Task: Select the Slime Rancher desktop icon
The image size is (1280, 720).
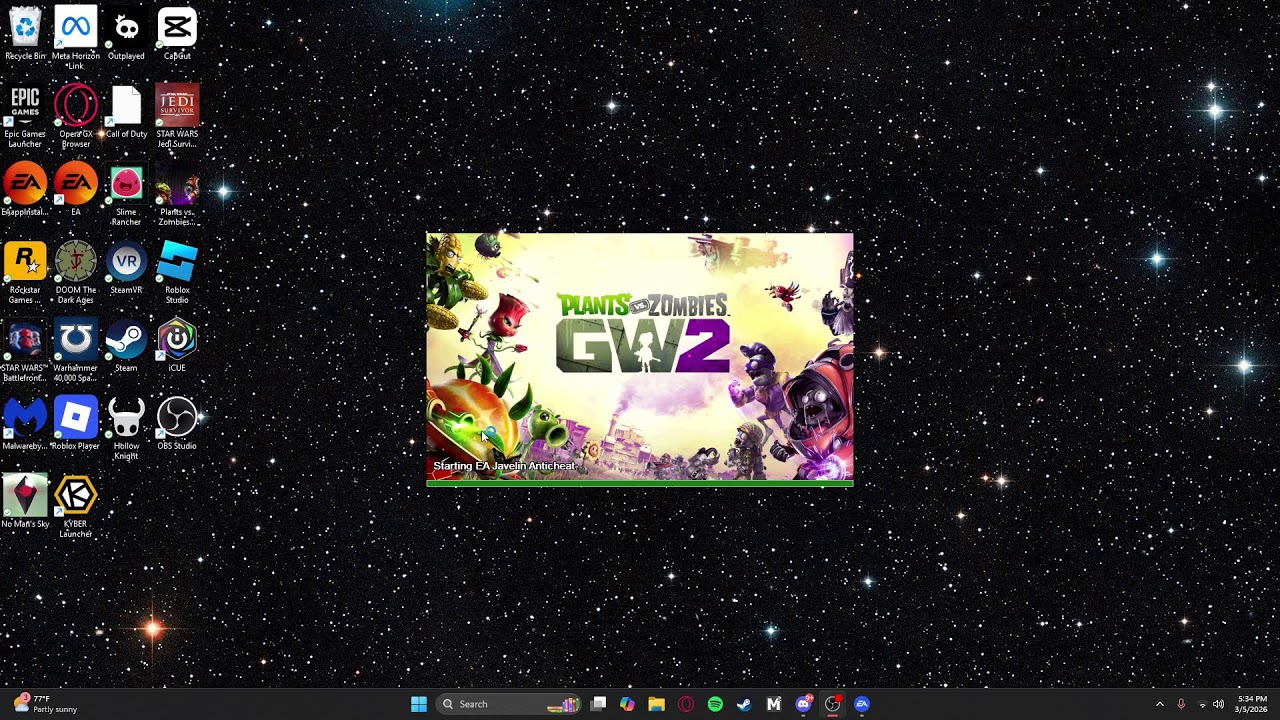Action: [126, 195]
